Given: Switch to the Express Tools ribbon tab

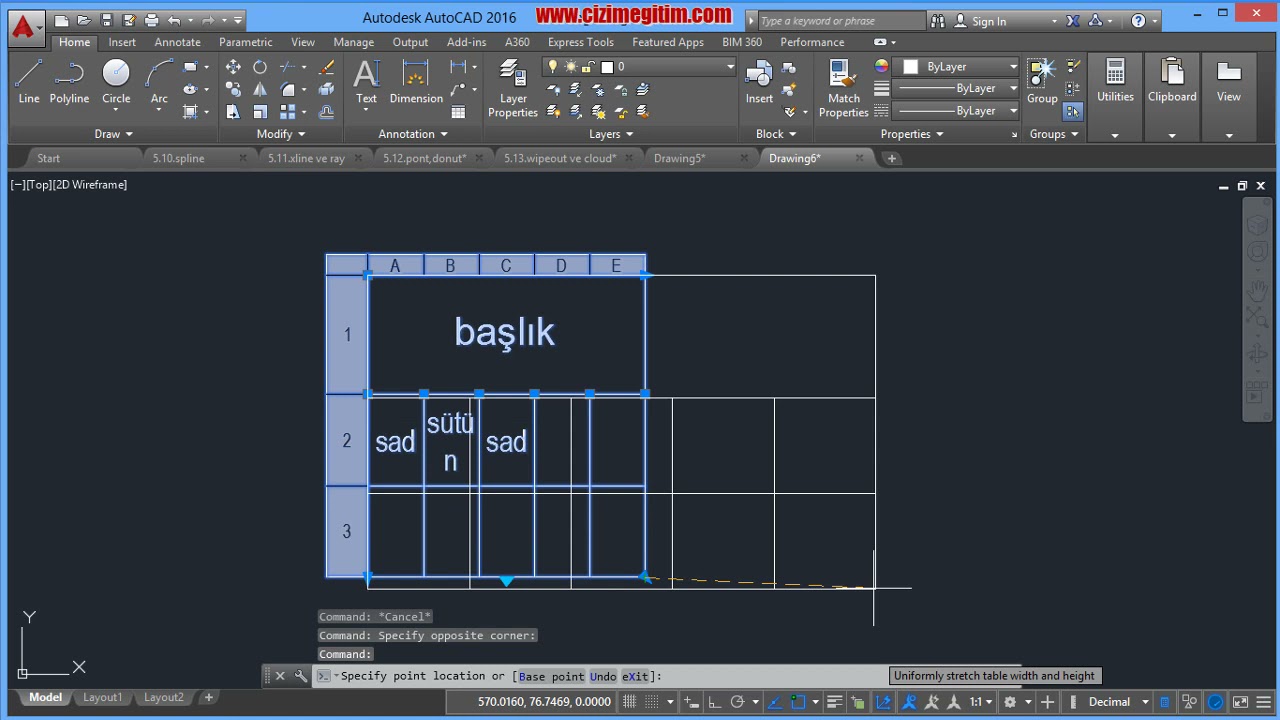Looking at the screenshot, I should 580,42.
